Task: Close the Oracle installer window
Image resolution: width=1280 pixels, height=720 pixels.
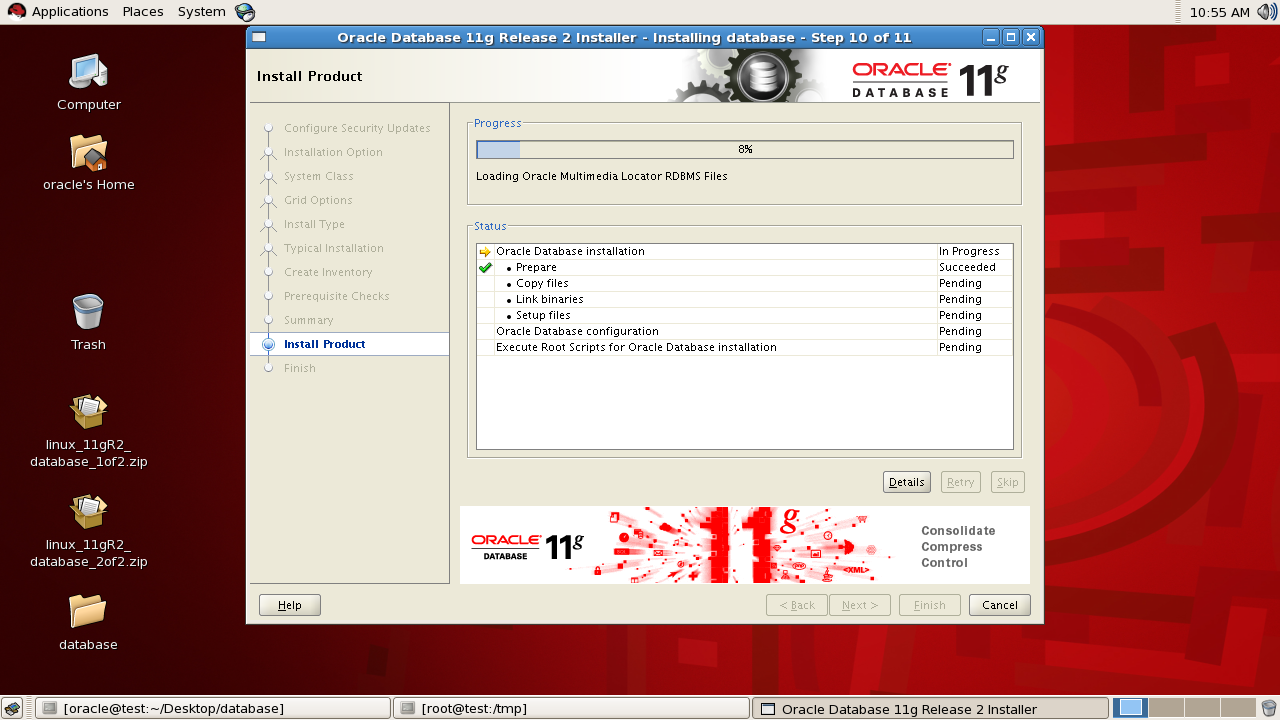Action: coord(1031,37)
